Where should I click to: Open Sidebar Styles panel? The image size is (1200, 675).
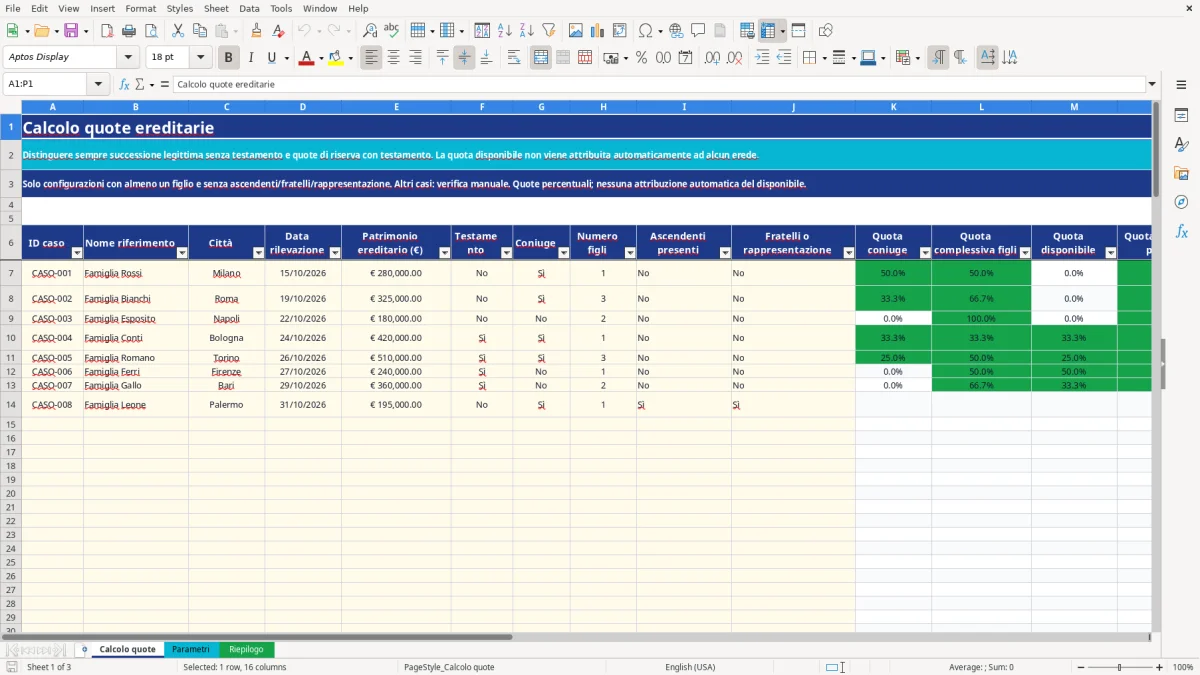1181,145
